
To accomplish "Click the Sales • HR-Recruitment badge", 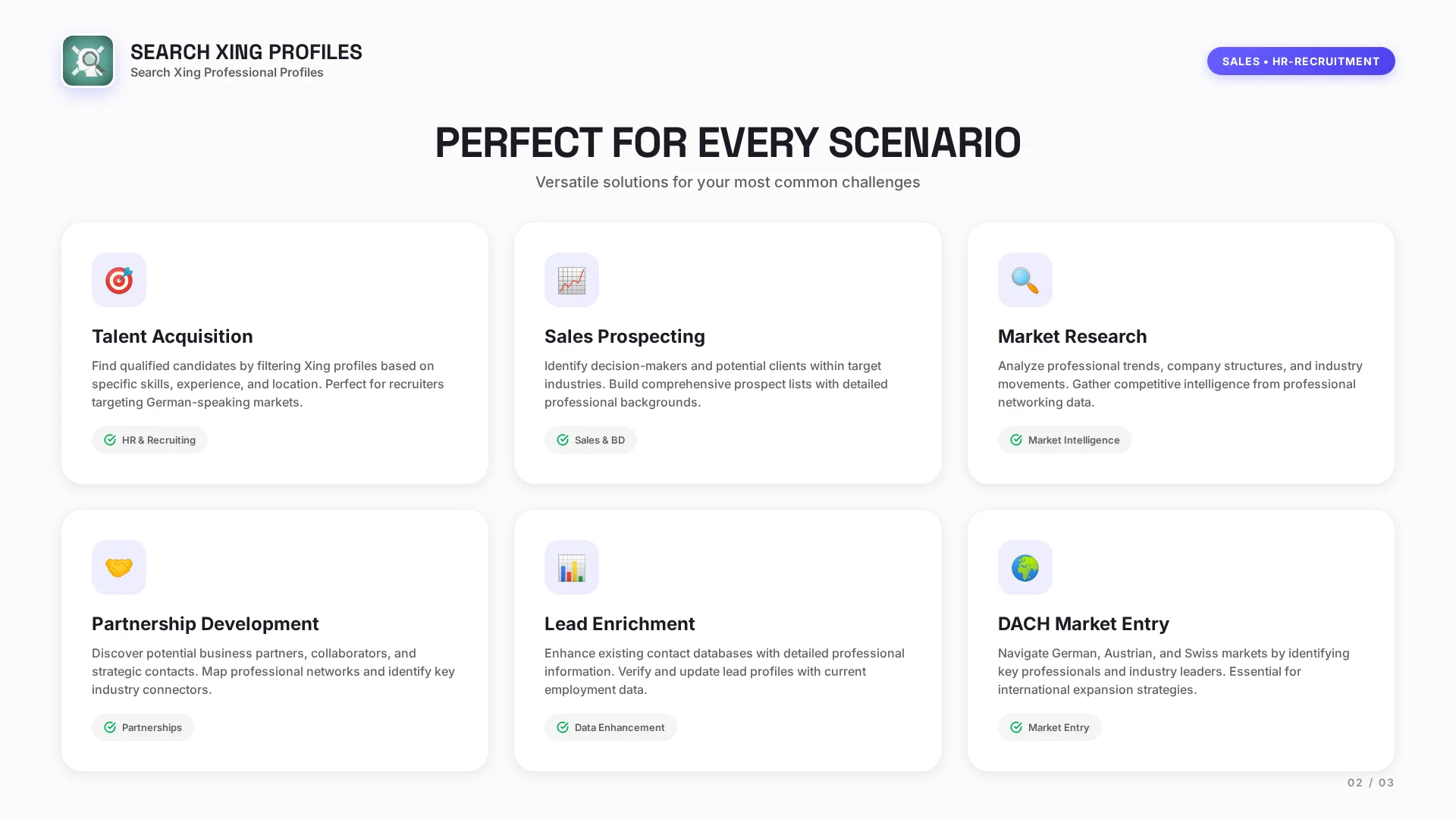I will [1301, 61].
